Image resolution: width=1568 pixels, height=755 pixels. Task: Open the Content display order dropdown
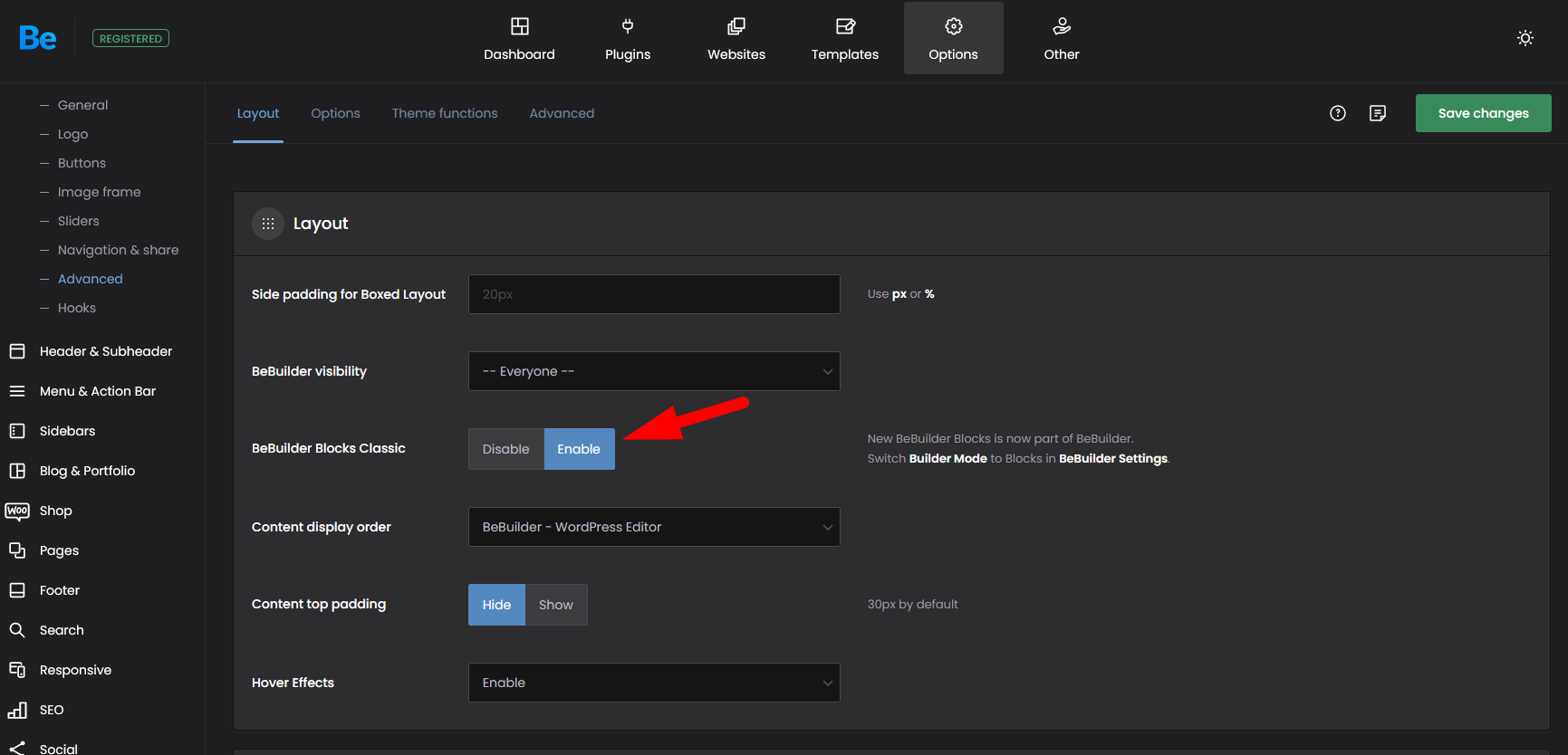pyautogui.click(x=654, y=527)
